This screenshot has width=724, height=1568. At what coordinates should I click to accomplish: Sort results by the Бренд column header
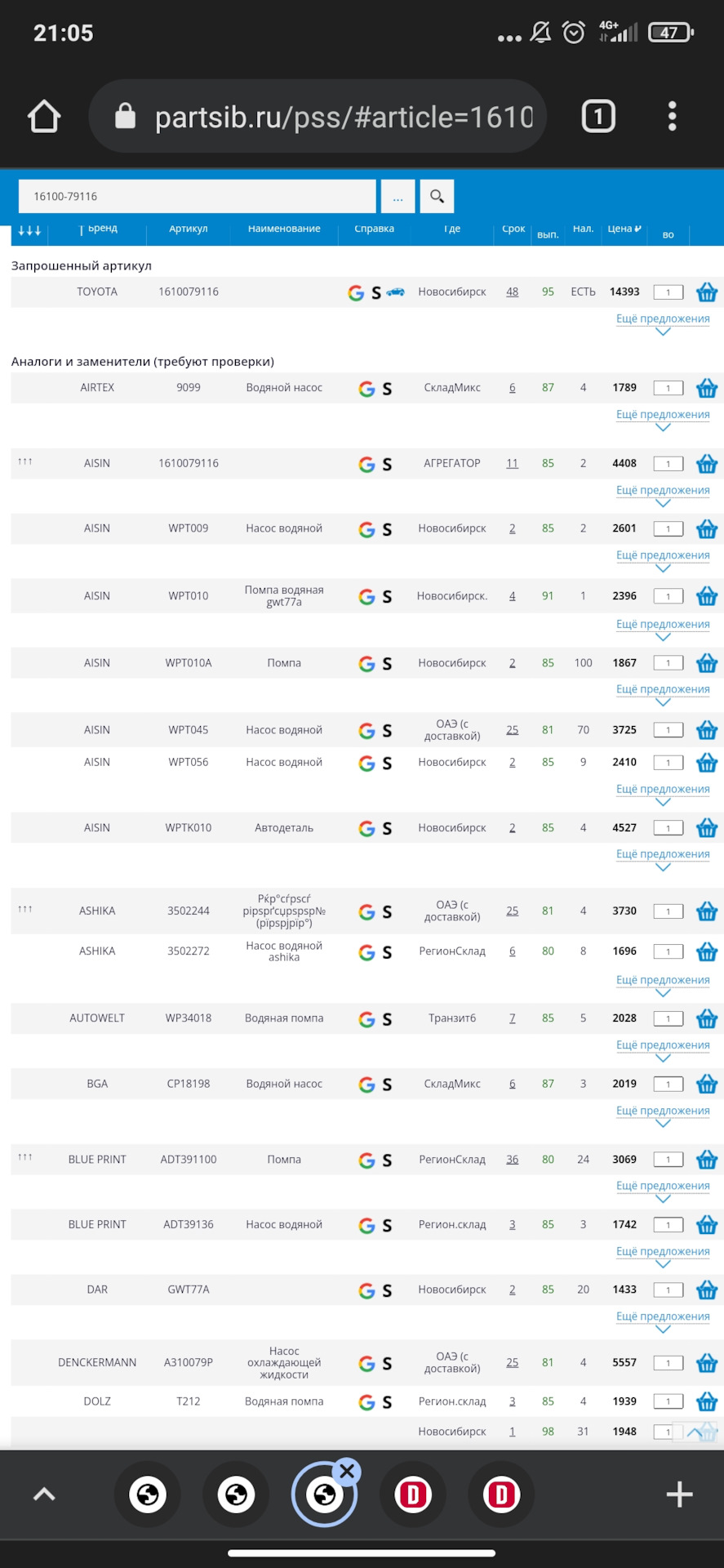pos(102,229)
